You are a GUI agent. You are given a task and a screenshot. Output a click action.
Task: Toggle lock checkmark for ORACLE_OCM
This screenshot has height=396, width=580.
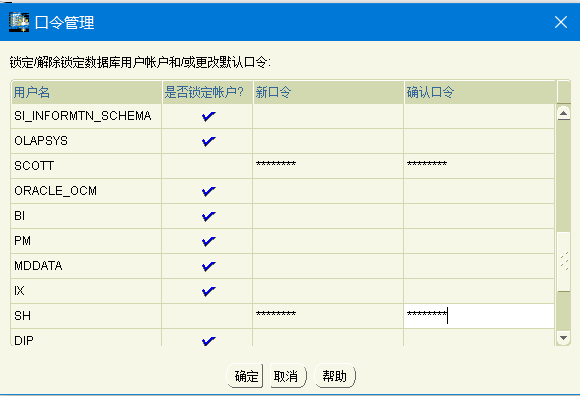(209, 191)
